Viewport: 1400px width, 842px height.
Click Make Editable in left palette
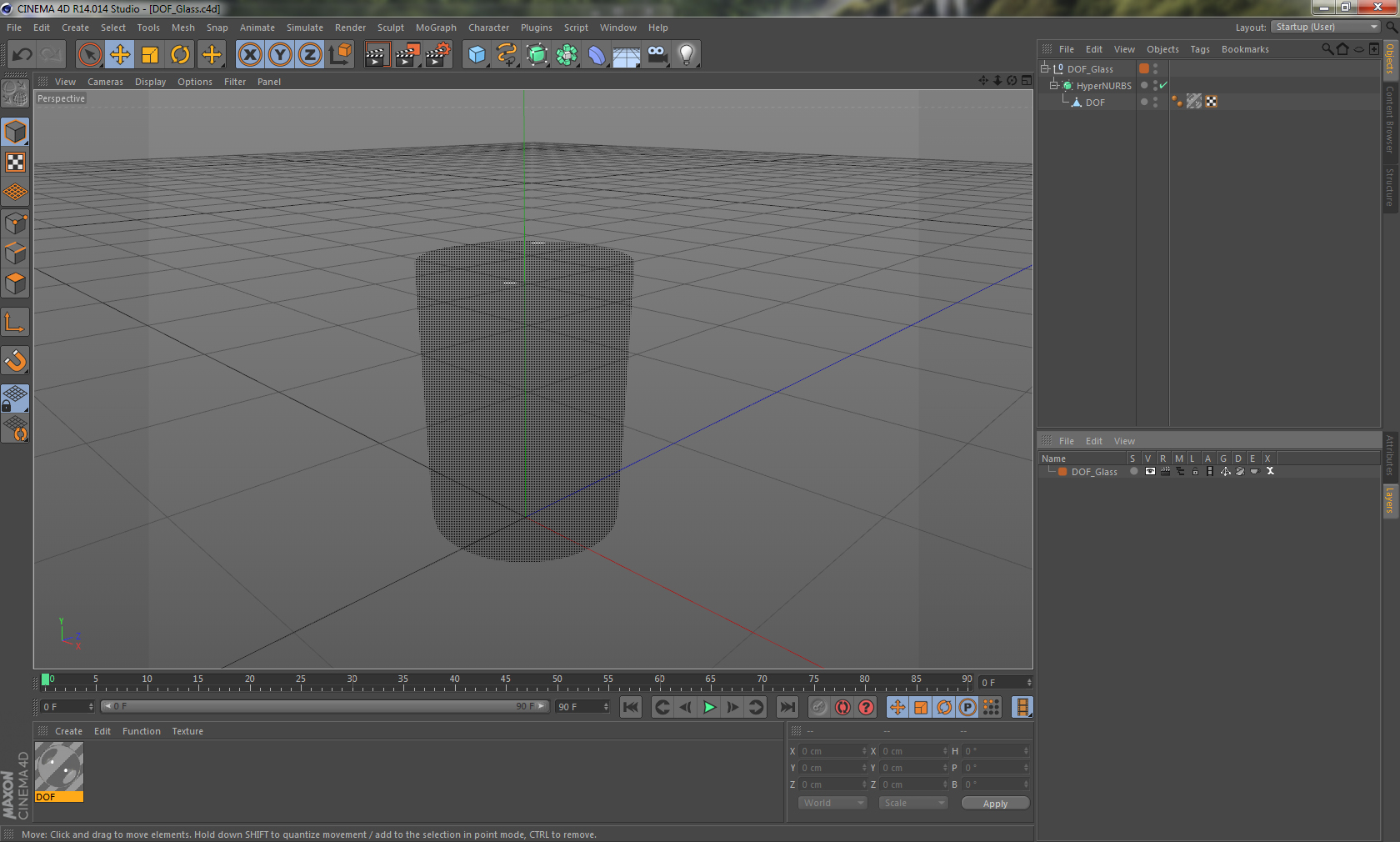[15, 93]
